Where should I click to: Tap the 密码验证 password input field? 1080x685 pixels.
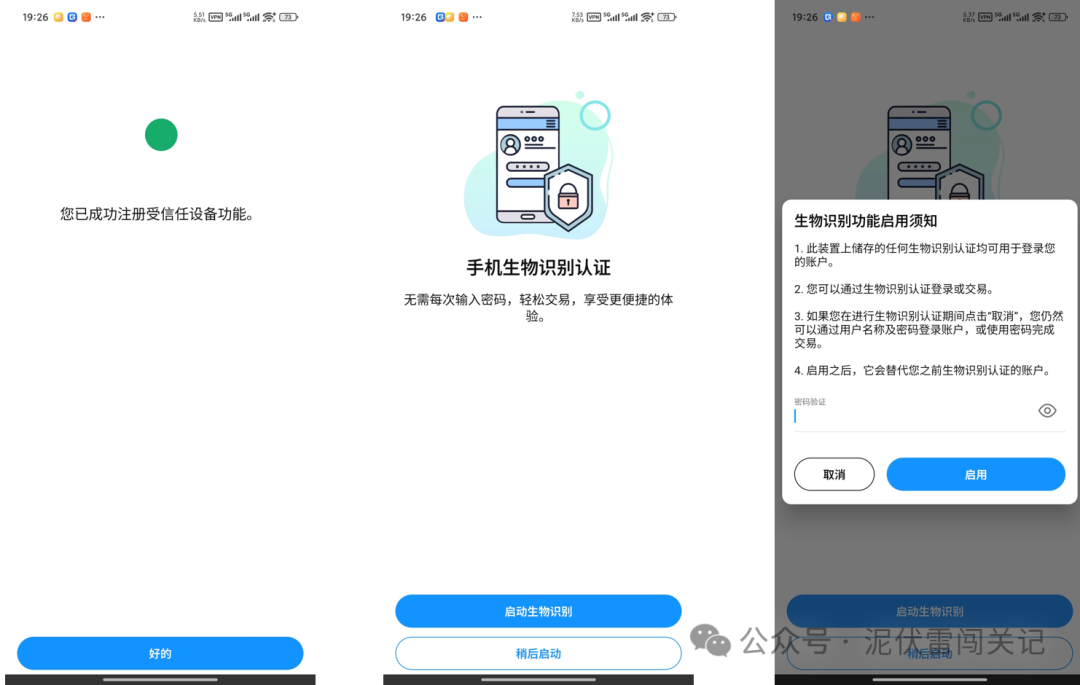pyautogui.click(x=900, y=413)
